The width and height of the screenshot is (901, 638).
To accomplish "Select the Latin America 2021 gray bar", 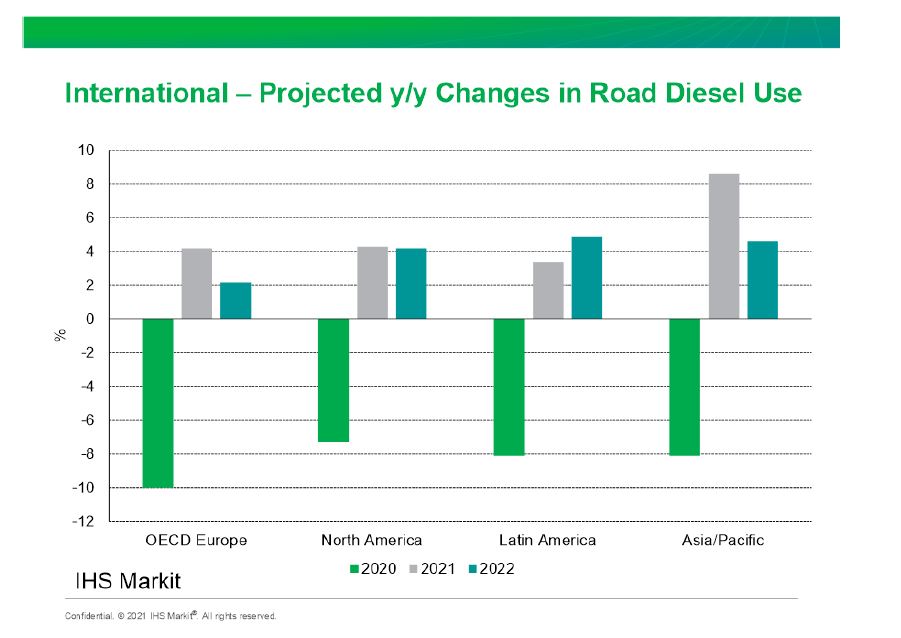I will pyautogui.click(x=548, y=290).
